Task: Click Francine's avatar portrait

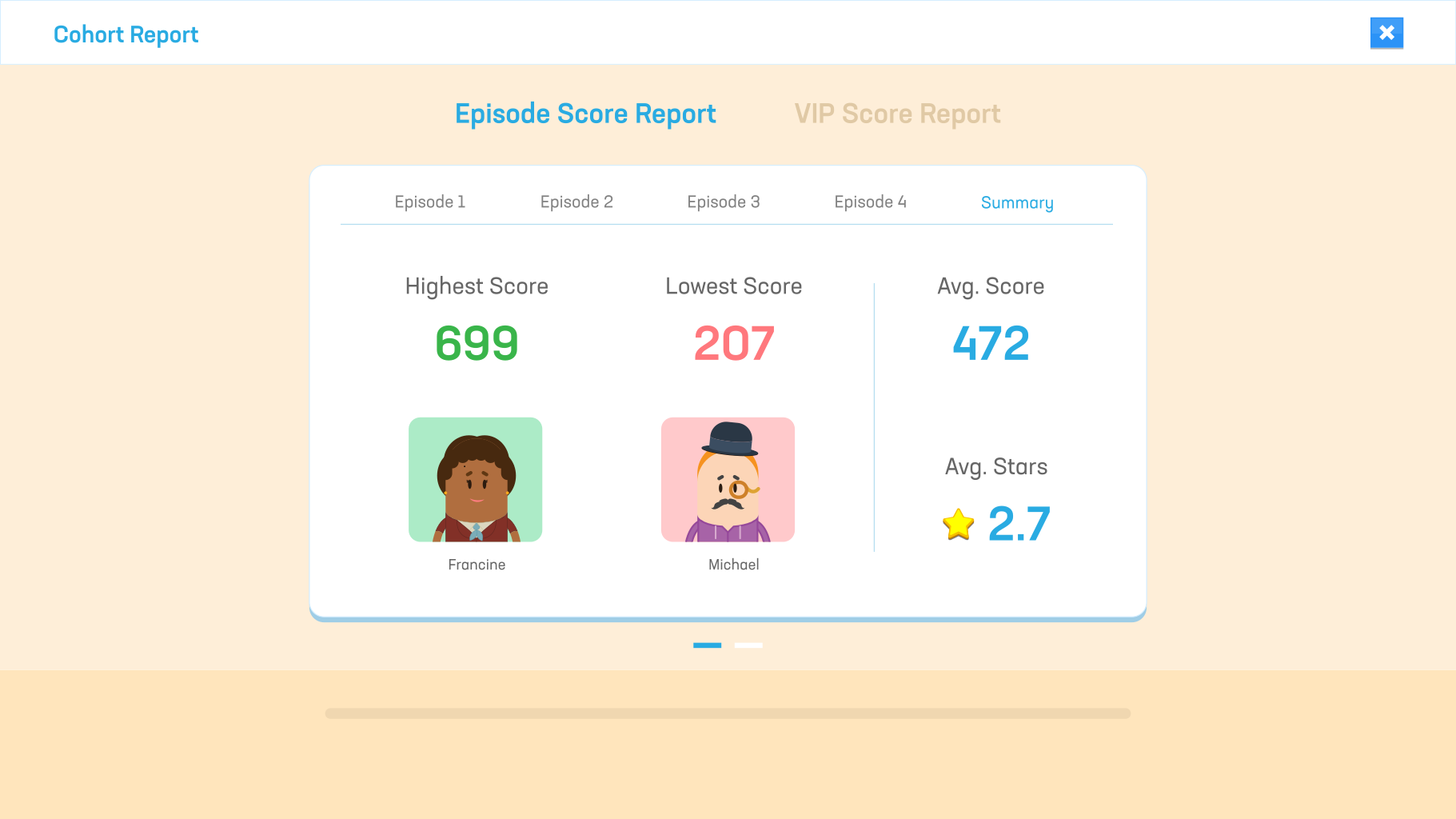Action: (x=476, y=480)
